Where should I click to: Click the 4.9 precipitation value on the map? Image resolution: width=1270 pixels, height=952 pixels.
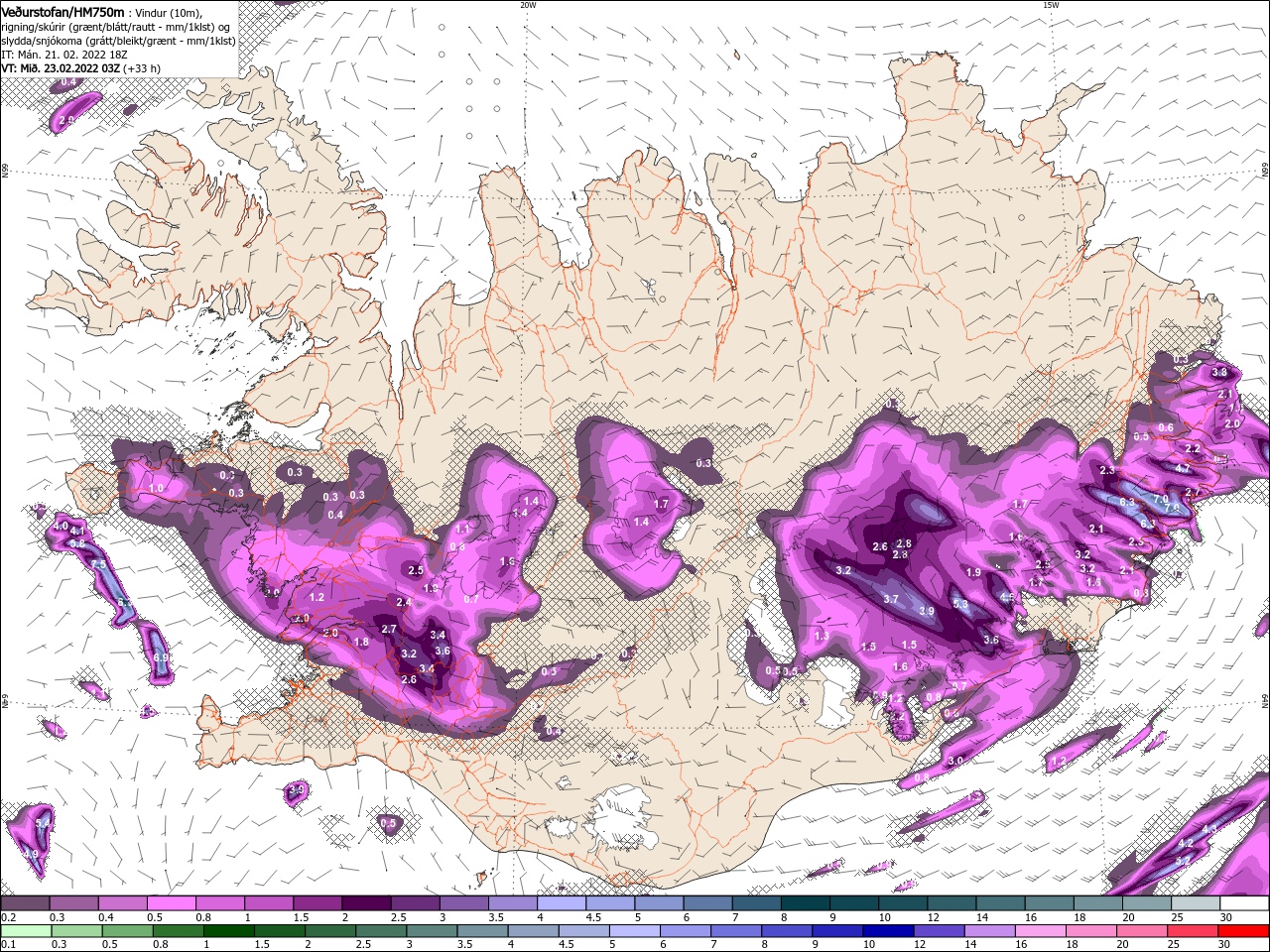[x=30, y=854]
